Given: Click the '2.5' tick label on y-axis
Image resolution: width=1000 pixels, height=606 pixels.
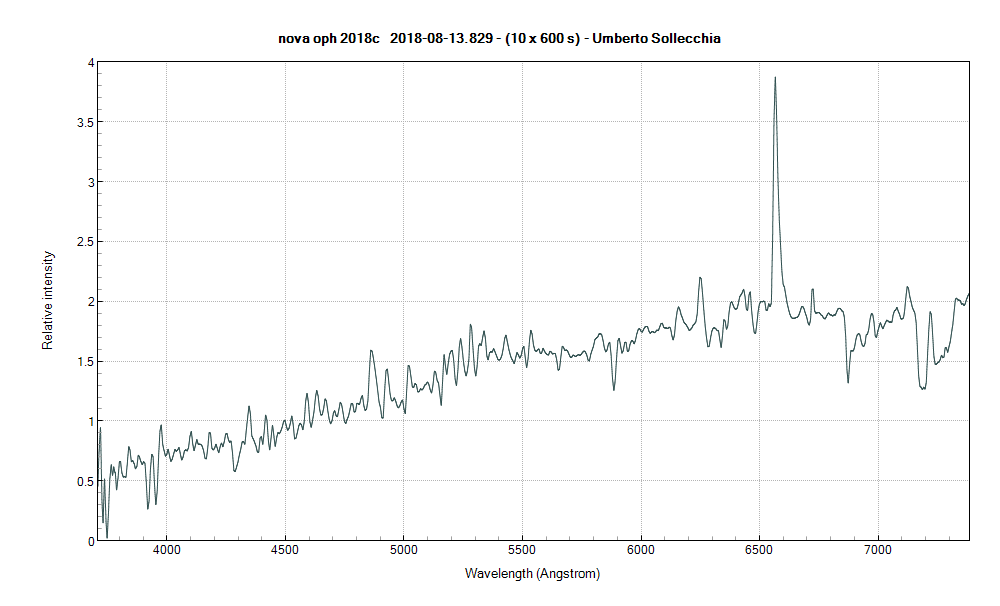Looking at the screenshot, I should (x=84, y=240).
